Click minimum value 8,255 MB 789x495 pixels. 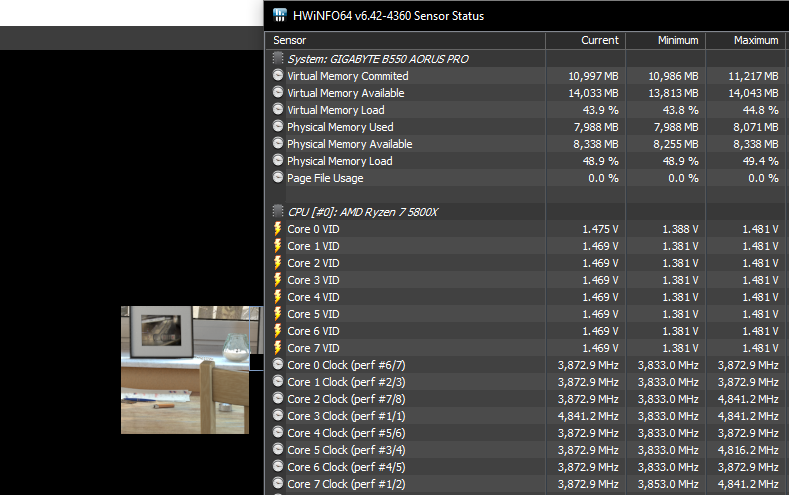[x=676, y=144]
